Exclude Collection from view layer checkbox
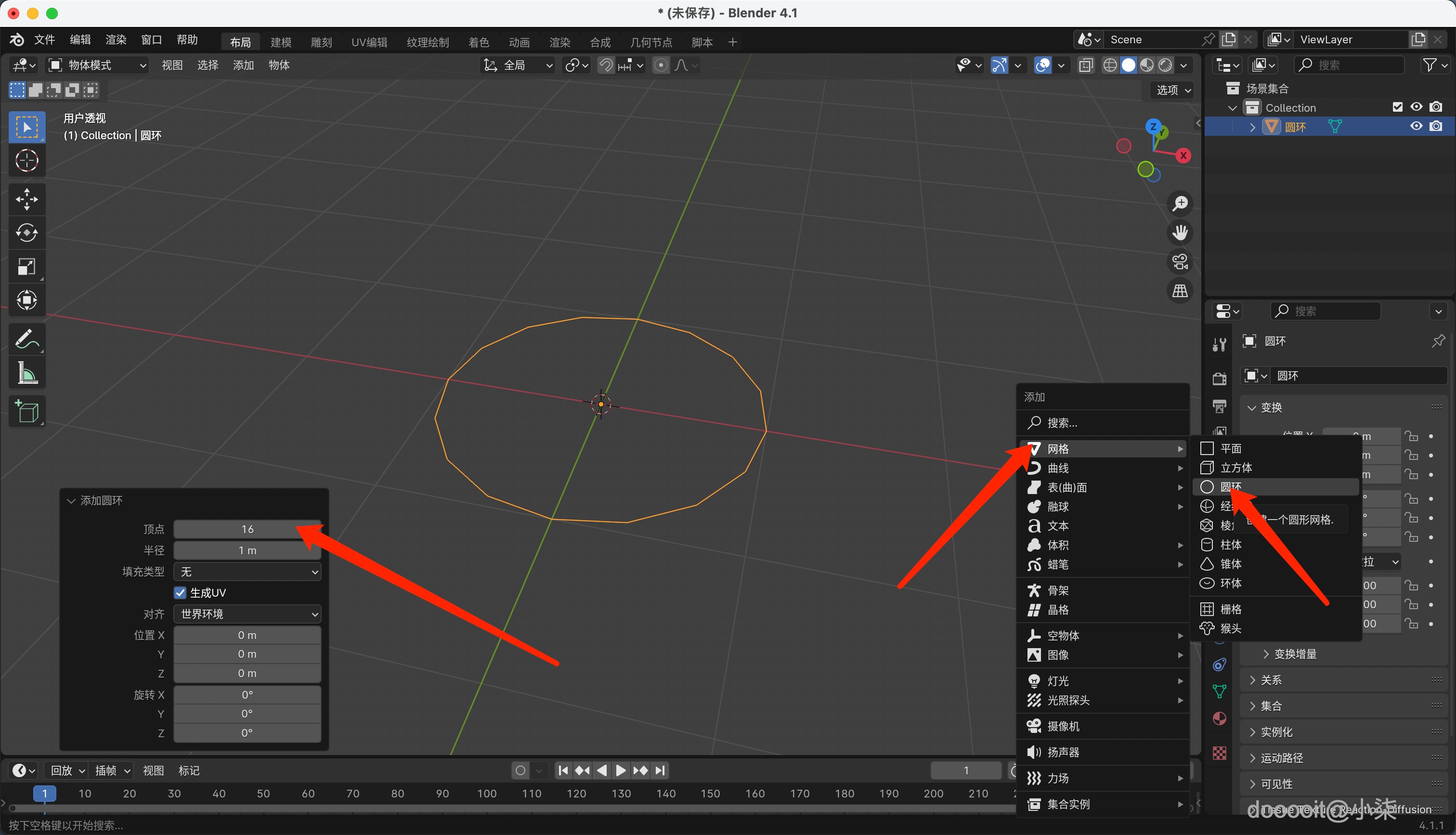 pos(1397,107)
